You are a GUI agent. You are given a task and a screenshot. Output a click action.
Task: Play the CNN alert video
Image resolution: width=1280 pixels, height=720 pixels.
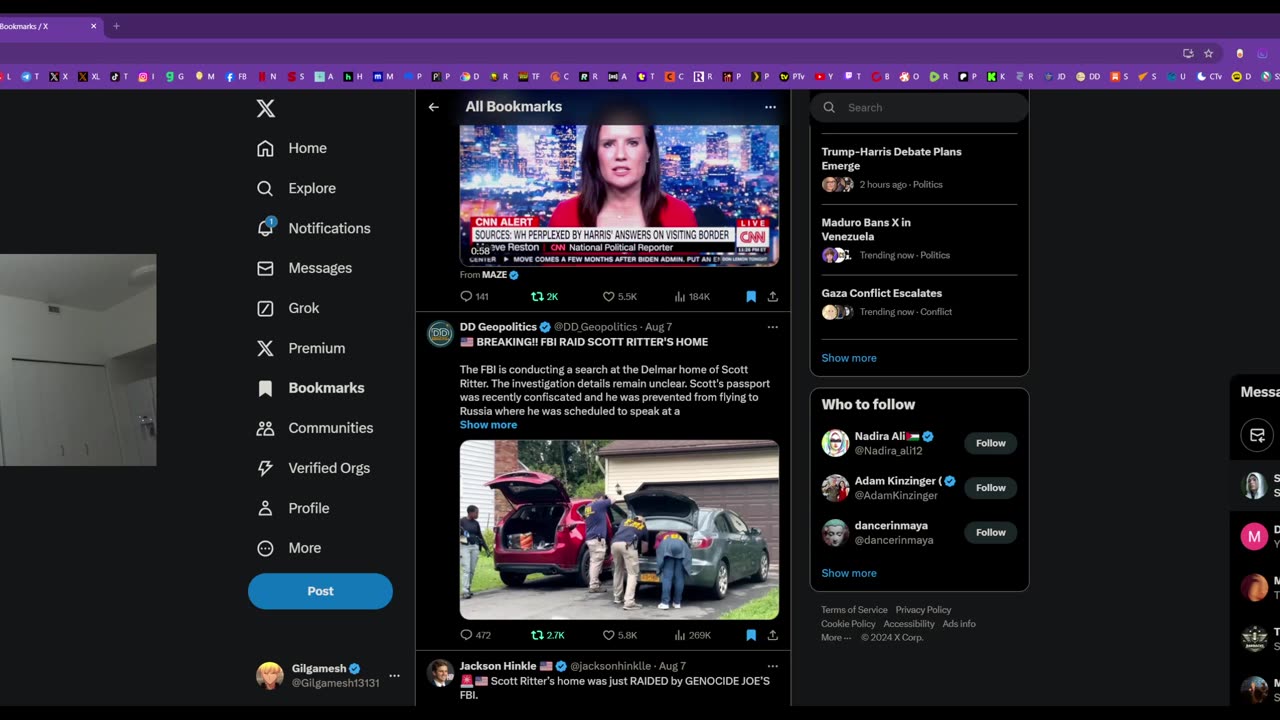coord(619,195)
